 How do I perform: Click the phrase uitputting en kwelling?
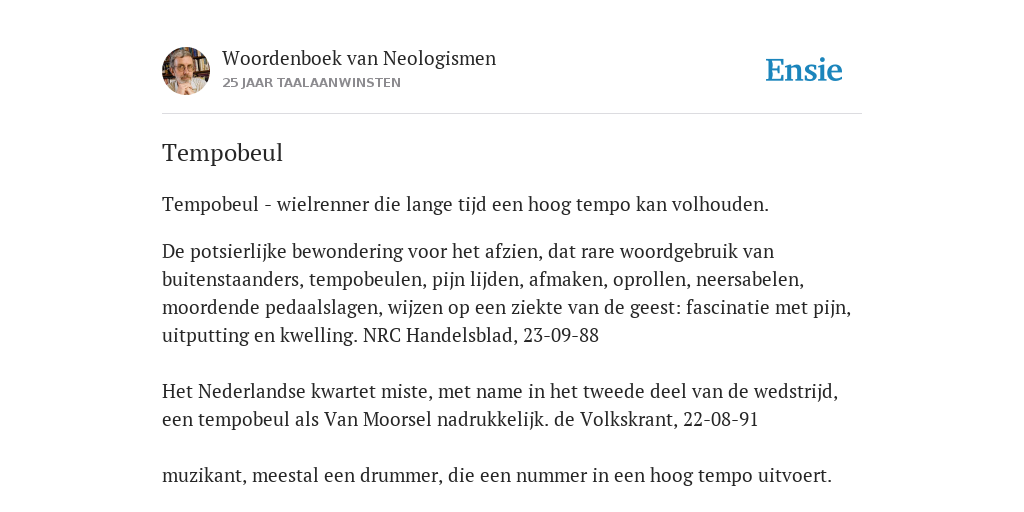(260, 335)
